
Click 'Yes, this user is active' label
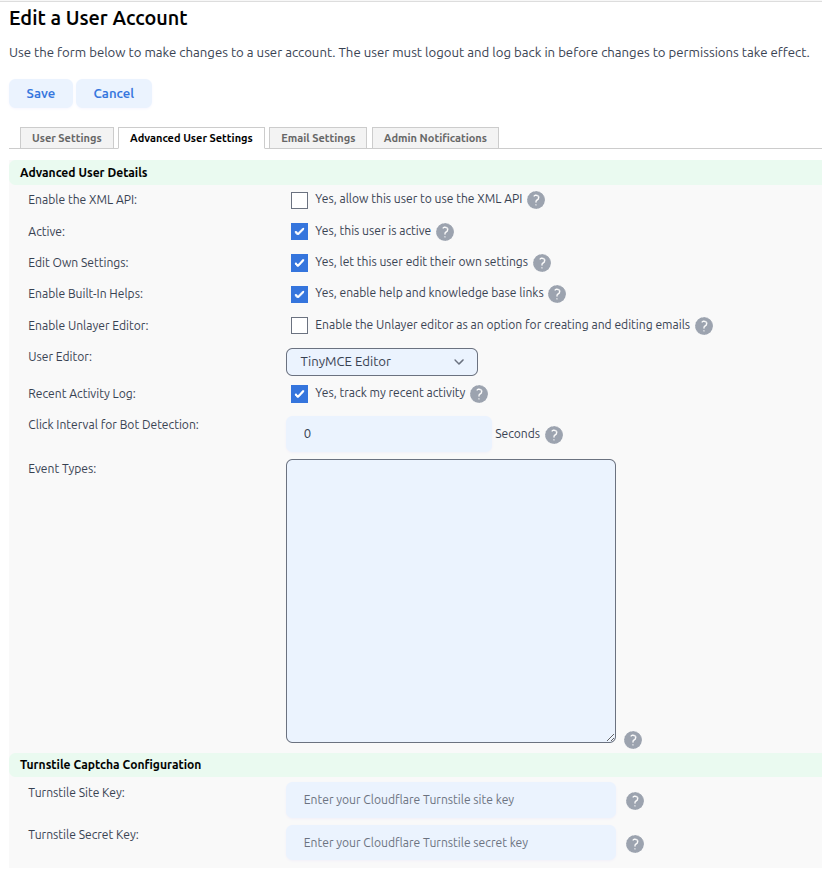point(373,231)
